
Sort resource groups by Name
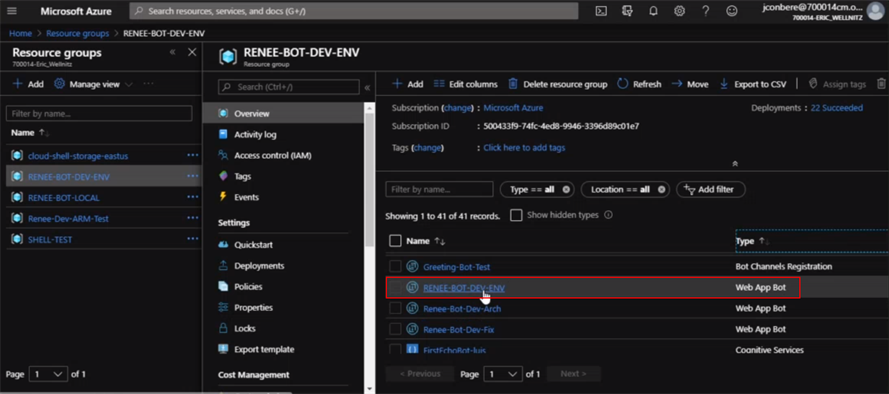30,132
